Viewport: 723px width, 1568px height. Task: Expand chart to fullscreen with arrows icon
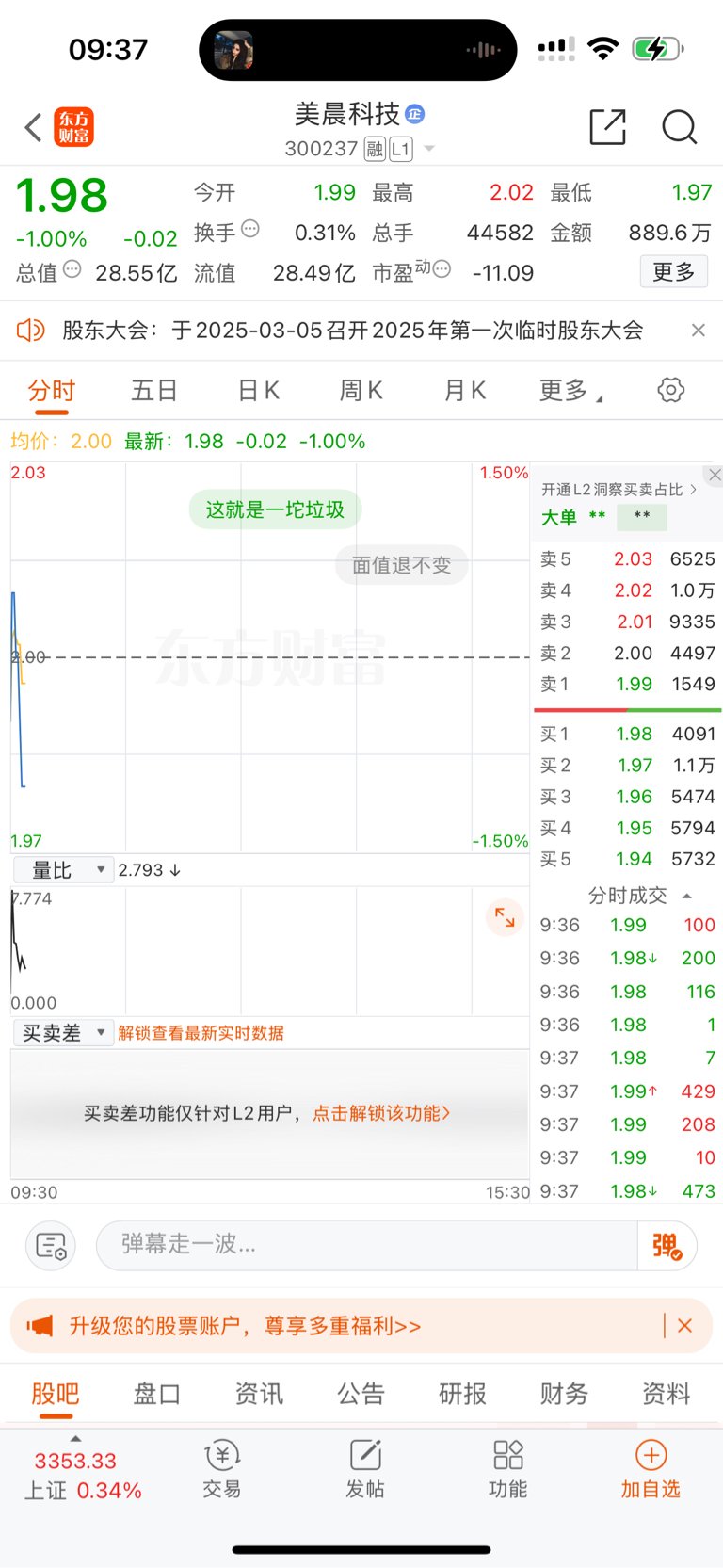505,917
